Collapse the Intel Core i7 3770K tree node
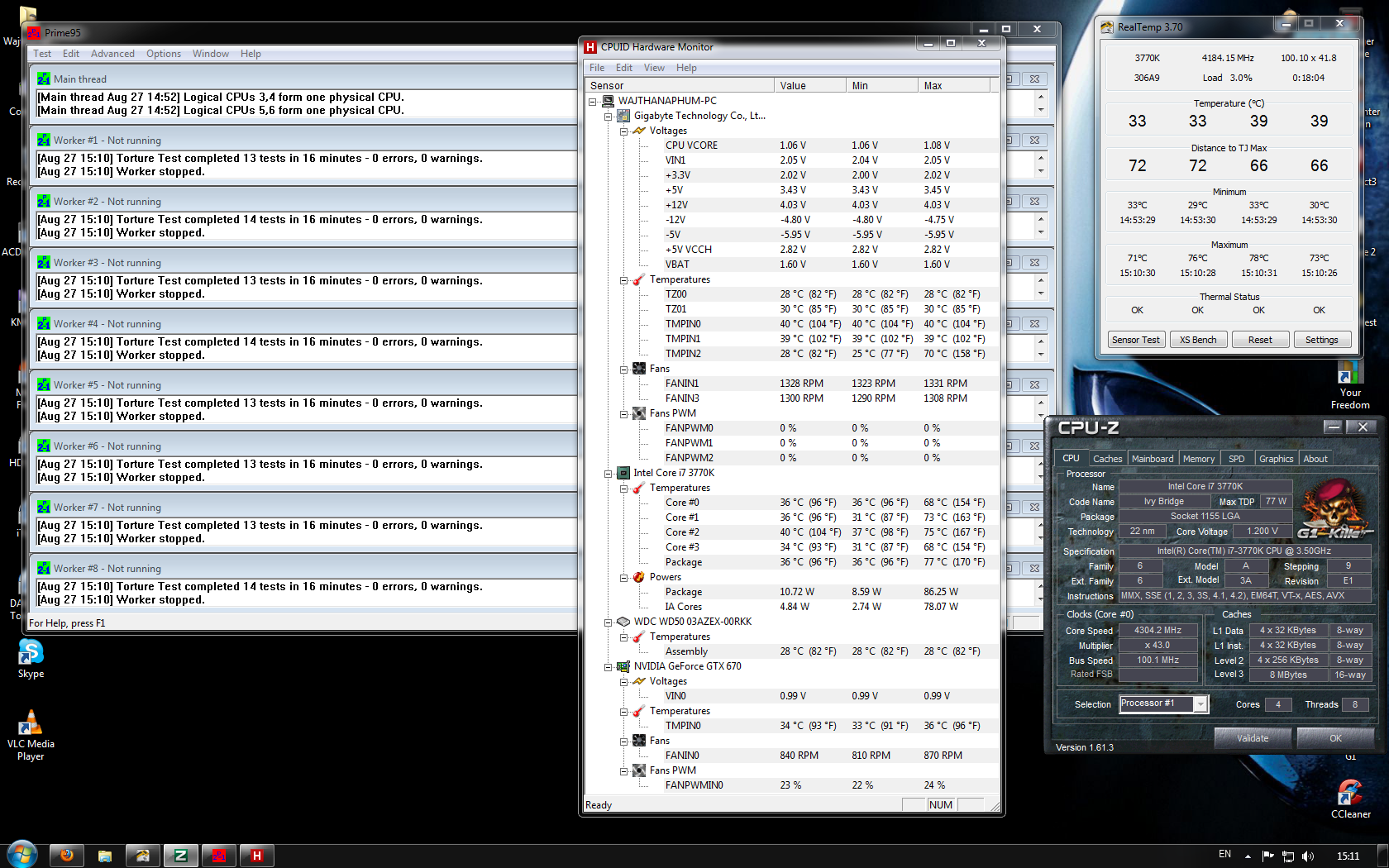The height and width of the screenshot is (868, 1389). pyautogui.click(x=609, y=474)
